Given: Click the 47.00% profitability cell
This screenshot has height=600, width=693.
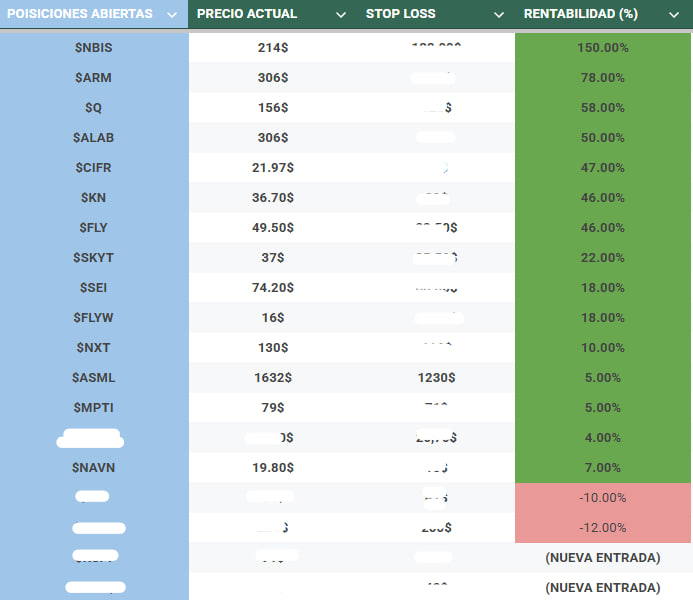Looking at the screenshot, I should (x=603, y=168).
